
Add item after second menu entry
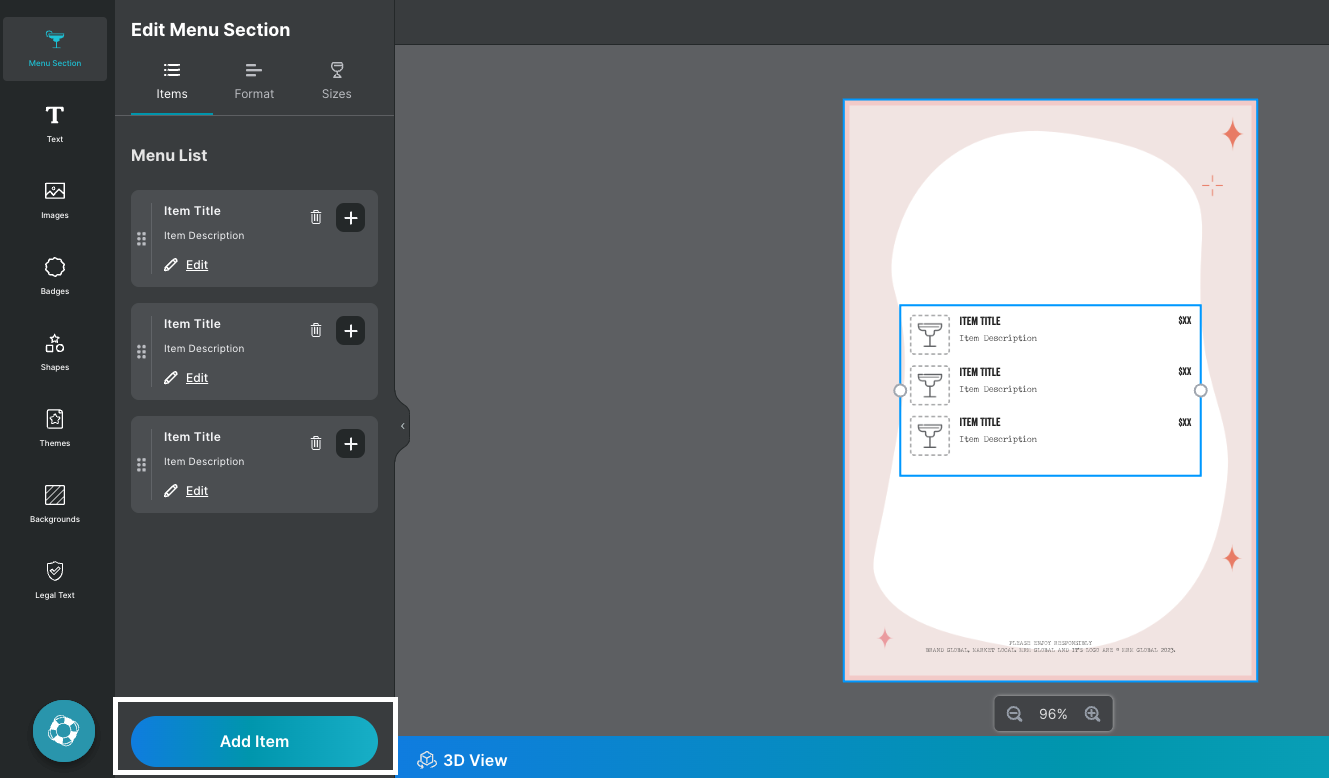(x=350, y=330)
